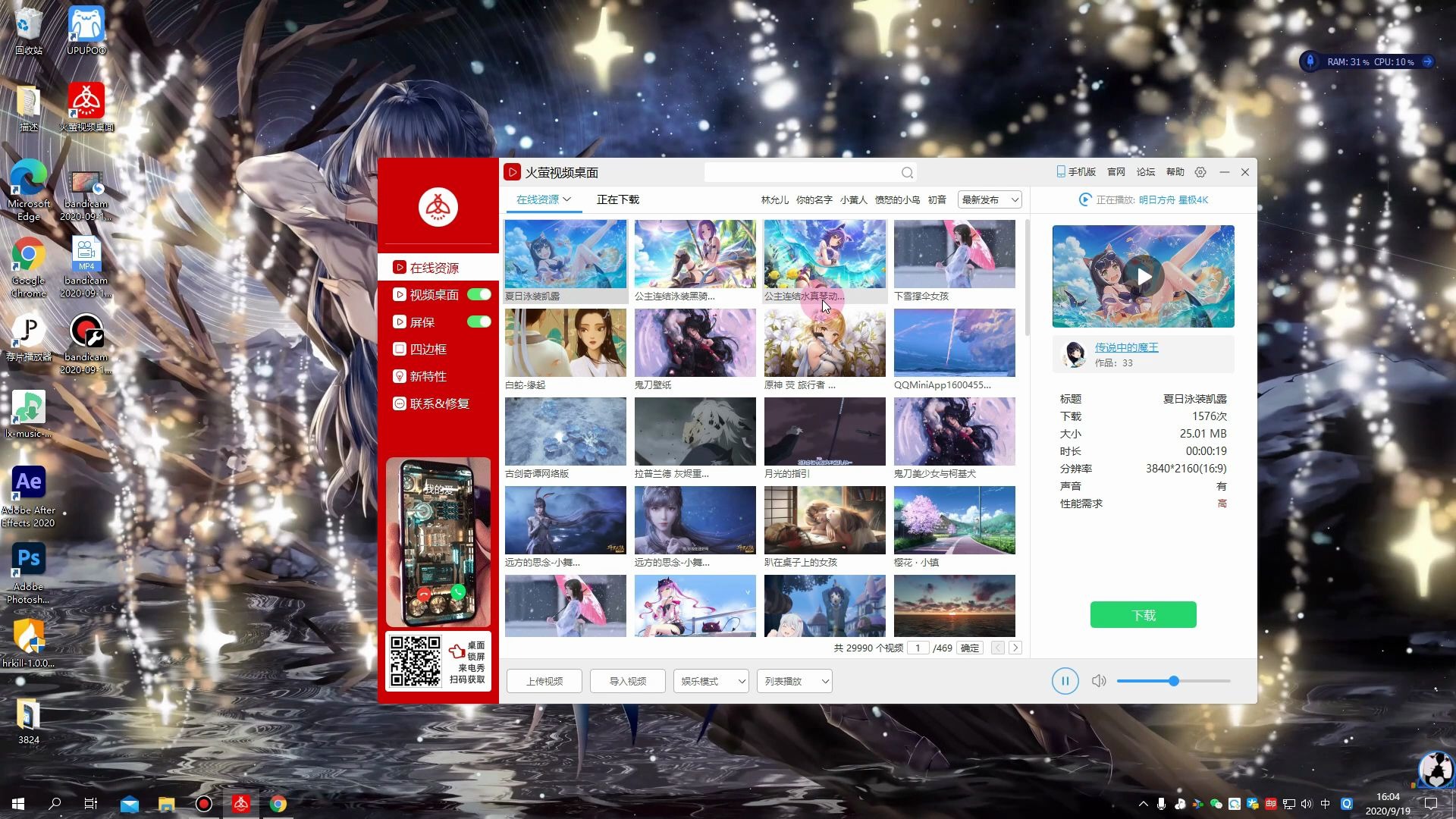Expand the 在线资源 tab dropdown
1456x819 pixels.
point(567,199)
